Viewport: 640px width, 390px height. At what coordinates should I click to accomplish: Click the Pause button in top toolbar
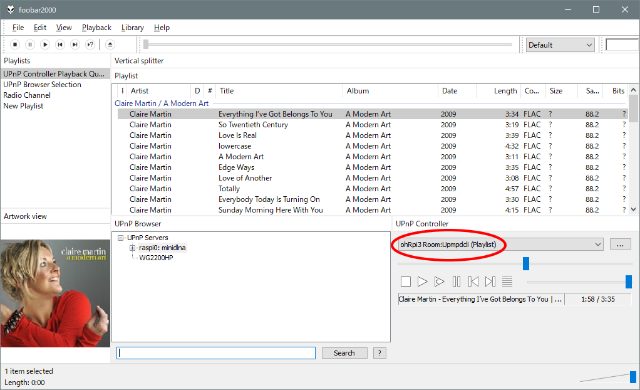click(x=30, y=44)
